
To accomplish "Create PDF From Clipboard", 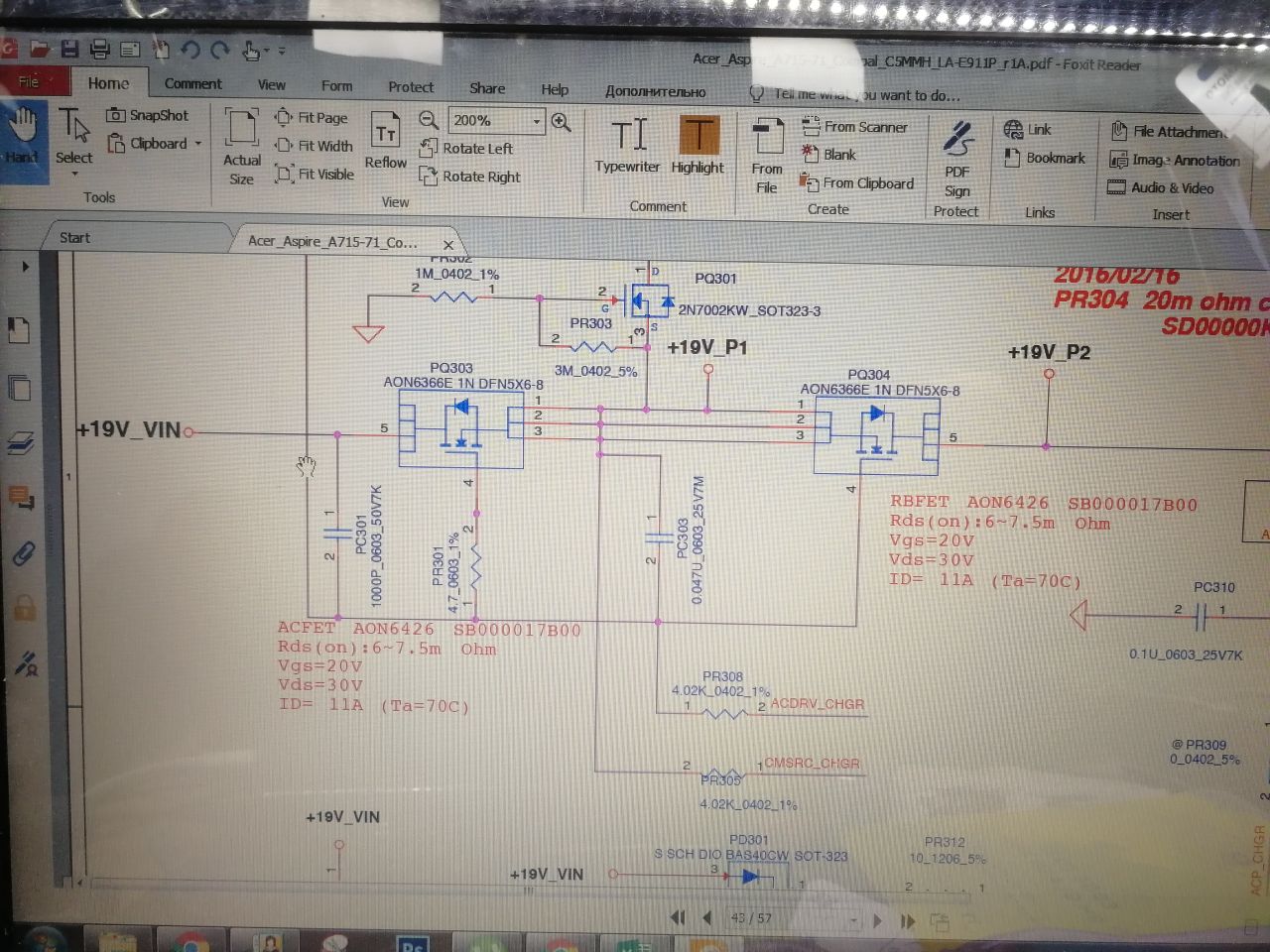I will click(x=857, y=183).
